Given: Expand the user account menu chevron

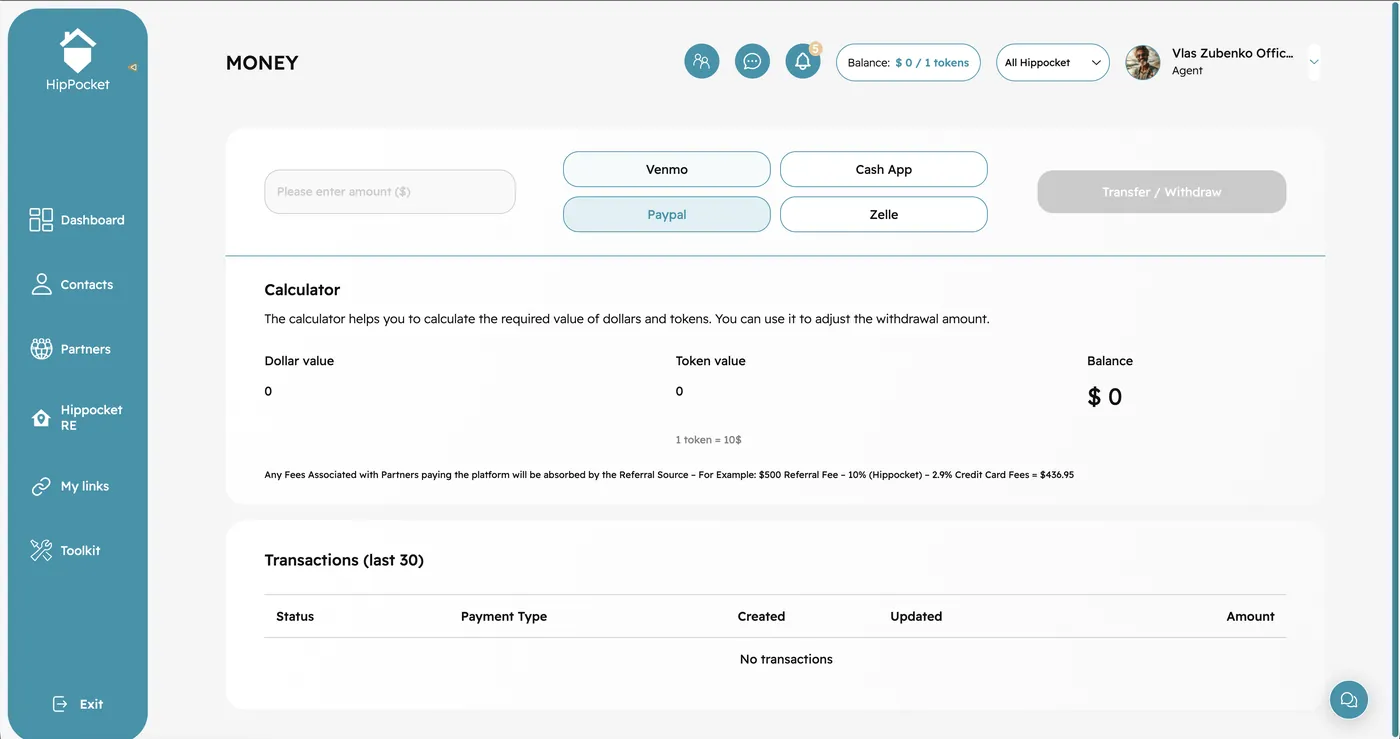Looking at the screenshot, I should click(x=1314, y=62).
